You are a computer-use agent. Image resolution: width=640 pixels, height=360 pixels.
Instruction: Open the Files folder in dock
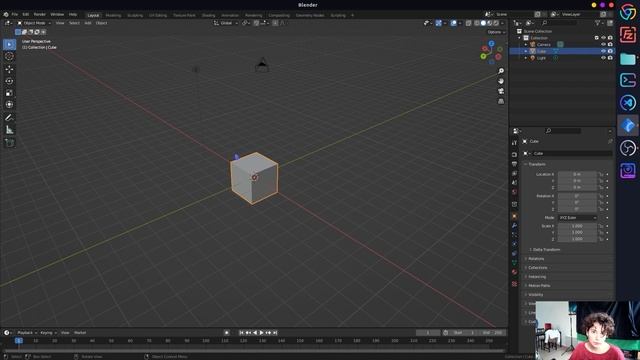(x=628, y=59)
